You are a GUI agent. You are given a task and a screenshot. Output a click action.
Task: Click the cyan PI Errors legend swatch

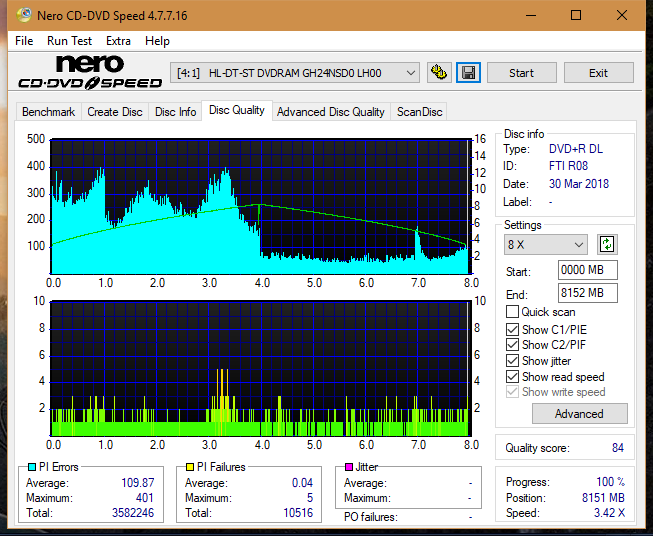click(x=32, y=467)
